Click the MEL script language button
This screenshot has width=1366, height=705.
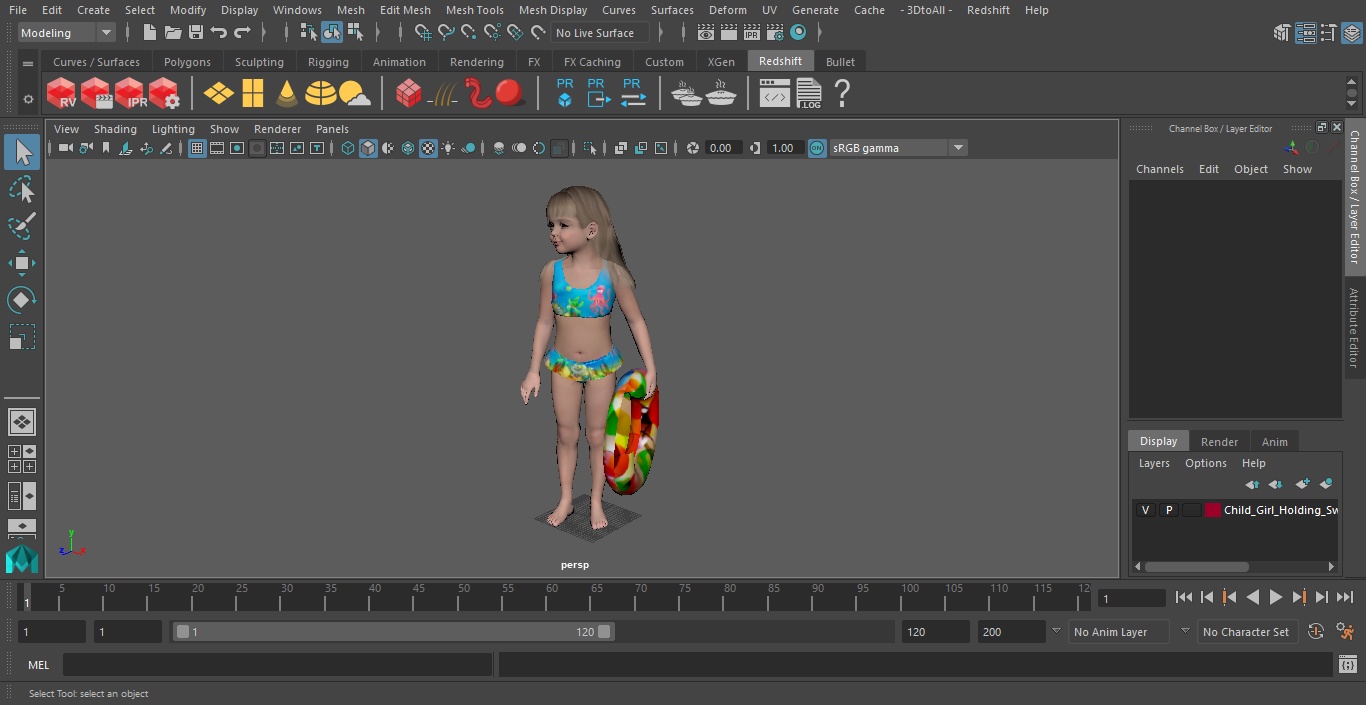click(x=38, y=665)
